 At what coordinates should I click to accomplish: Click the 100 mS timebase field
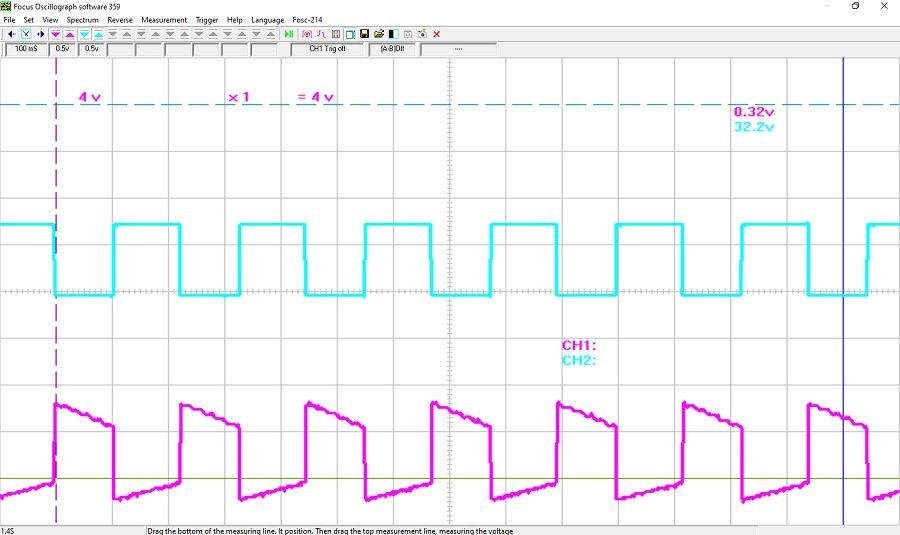[x=26, y=49]
